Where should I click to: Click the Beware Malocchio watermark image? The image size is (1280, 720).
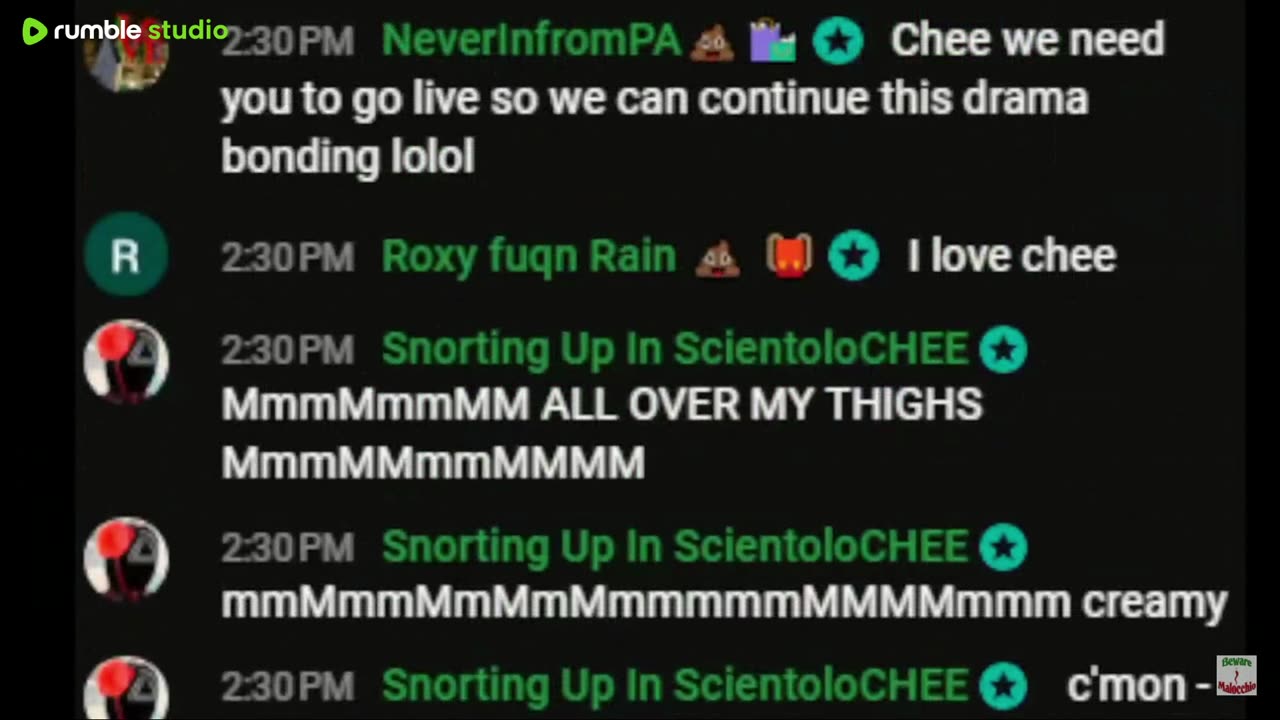(x=1236, y=675)
